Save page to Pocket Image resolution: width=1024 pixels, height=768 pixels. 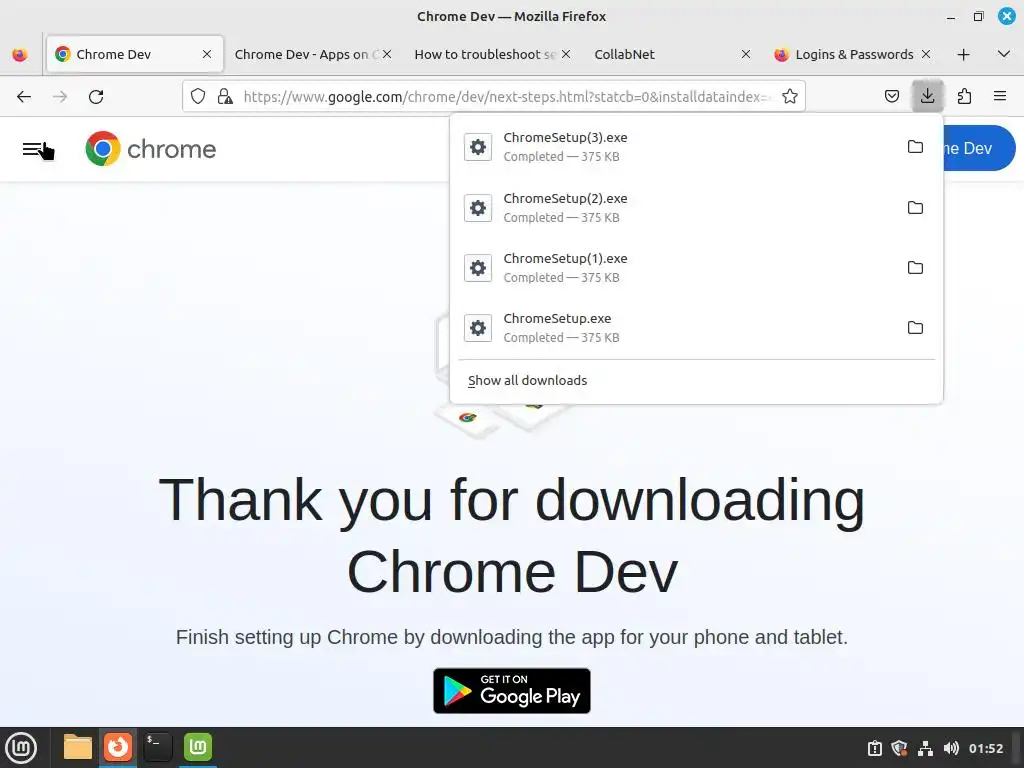point(891,97)
